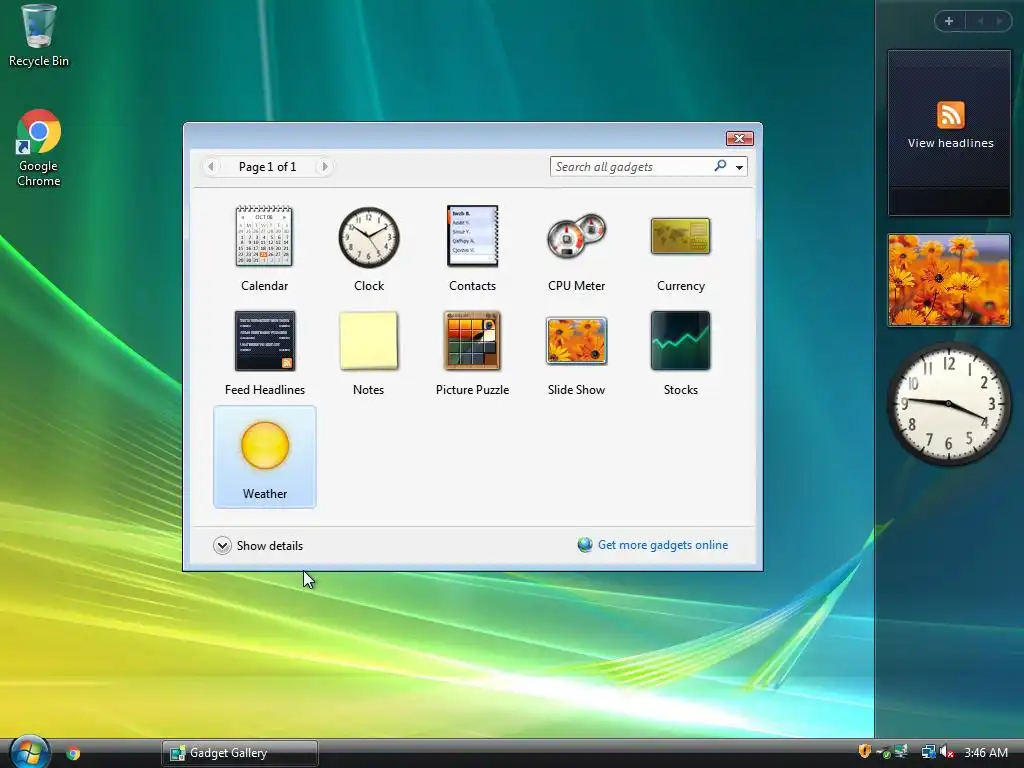Select the Slide Show gadget in the gallery
The height and width of the screenshot is (768, 1024).
pyautogui.click(x=576, y=341)
